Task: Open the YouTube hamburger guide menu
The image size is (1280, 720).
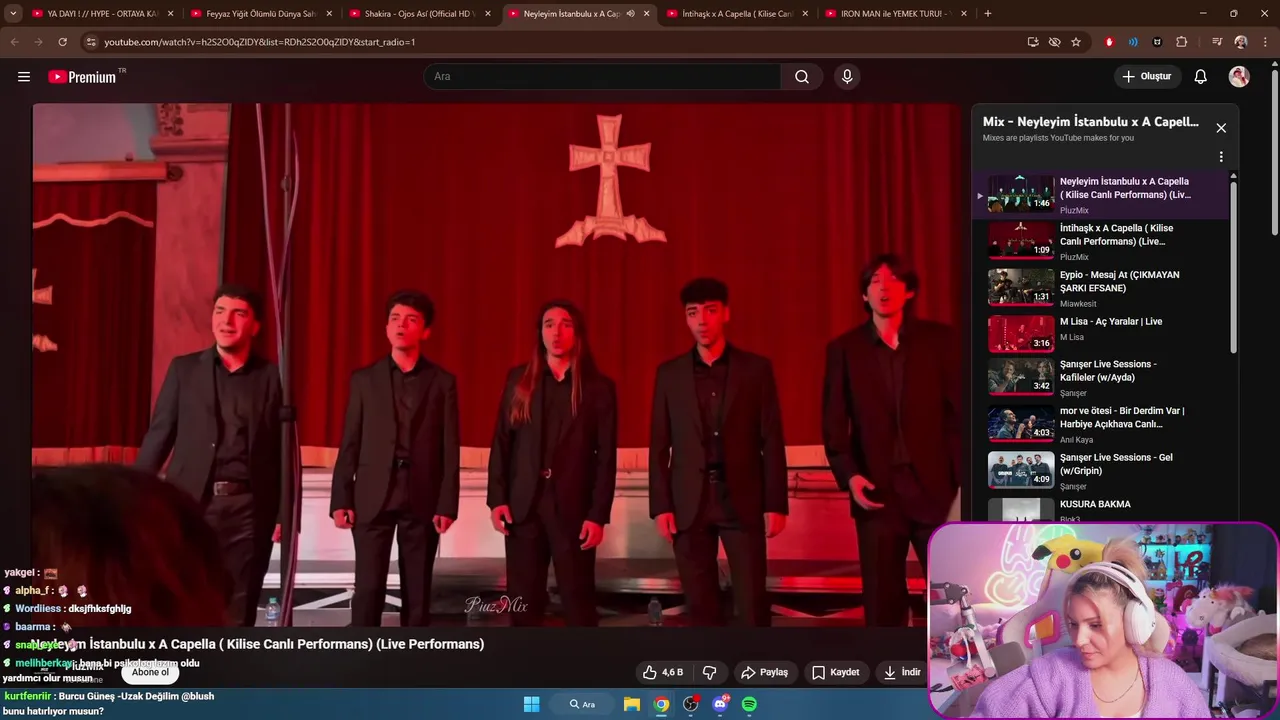Action: tap(24, 77)
